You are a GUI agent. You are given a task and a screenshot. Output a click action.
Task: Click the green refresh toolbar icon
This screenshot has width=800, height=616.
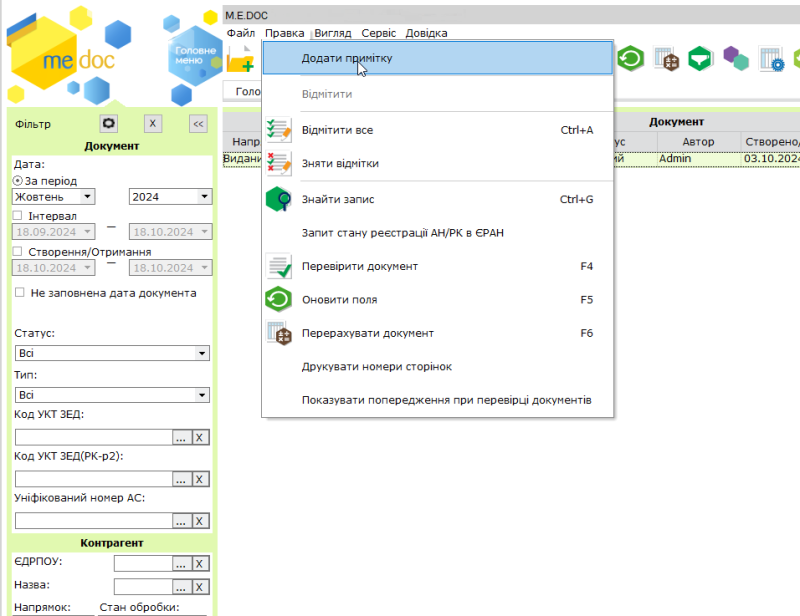(x=631, y=58)
